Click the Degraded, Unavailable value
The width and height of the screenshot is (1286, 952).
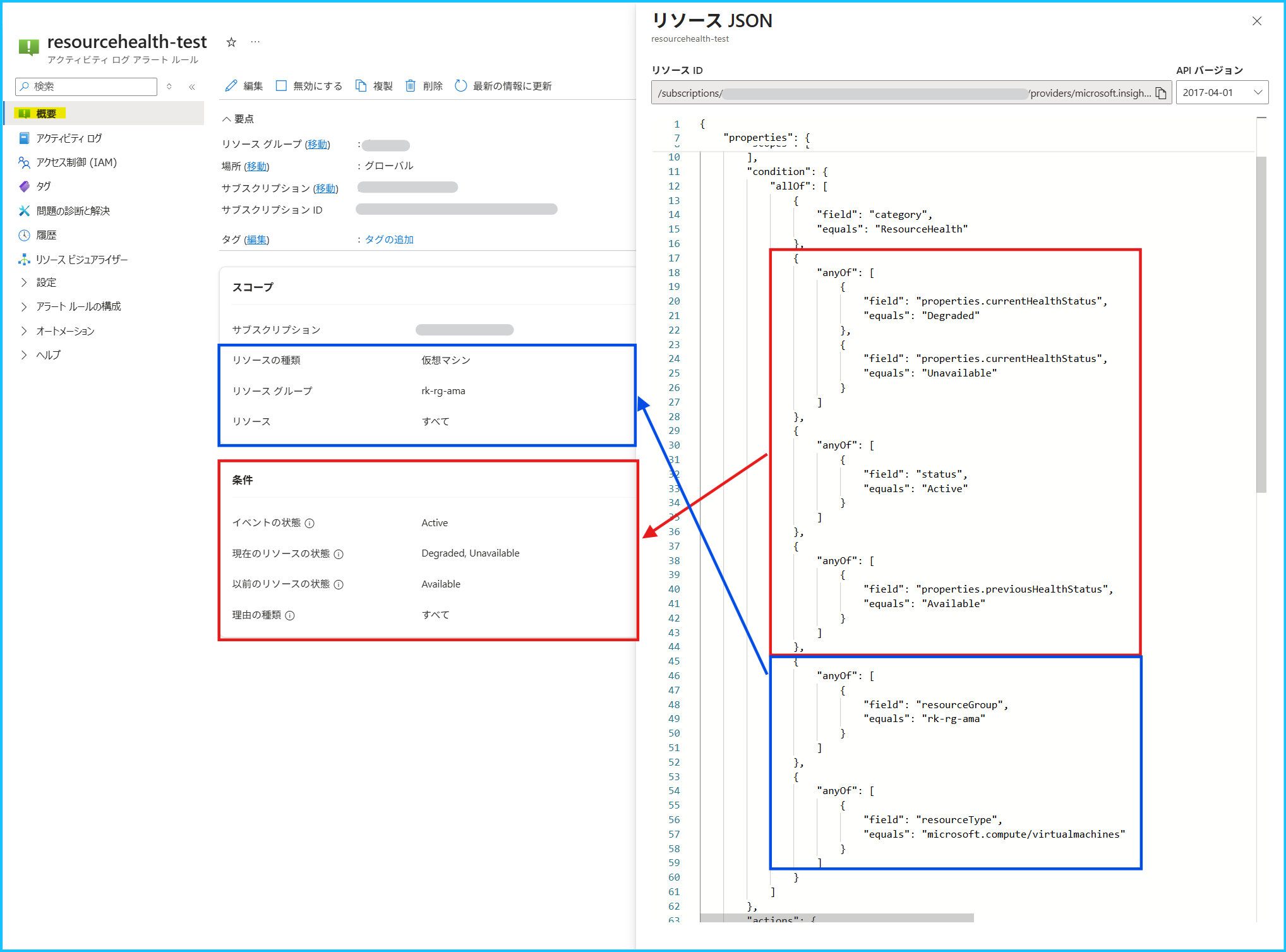click(x=471, y=553)
